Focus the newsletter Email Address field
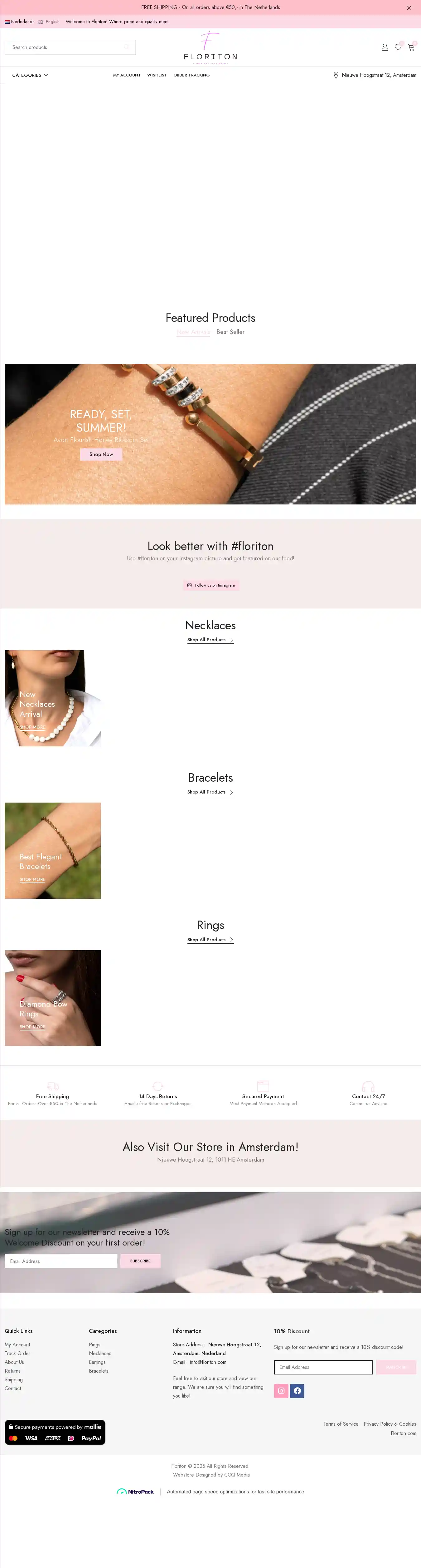 coord(61,1261)
